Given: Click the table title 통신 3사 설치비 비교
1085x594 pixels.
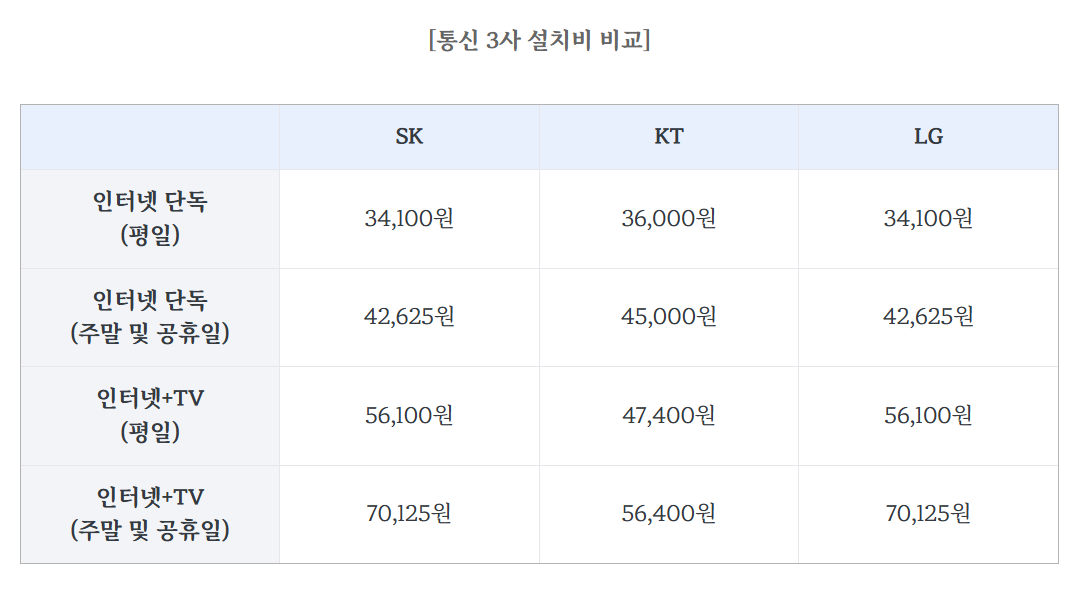Looking at the screenshot, I should (x=539, y=40).
